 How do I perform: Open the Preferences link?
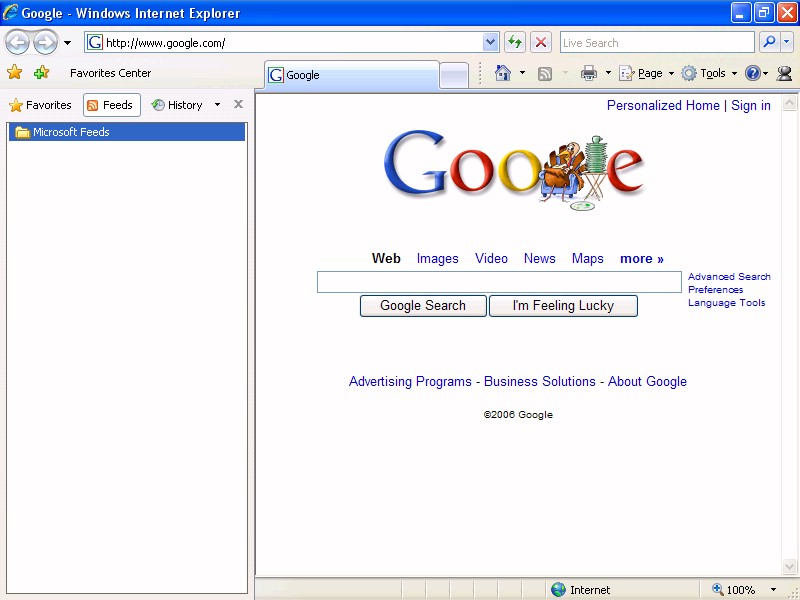tap(715, 290)
